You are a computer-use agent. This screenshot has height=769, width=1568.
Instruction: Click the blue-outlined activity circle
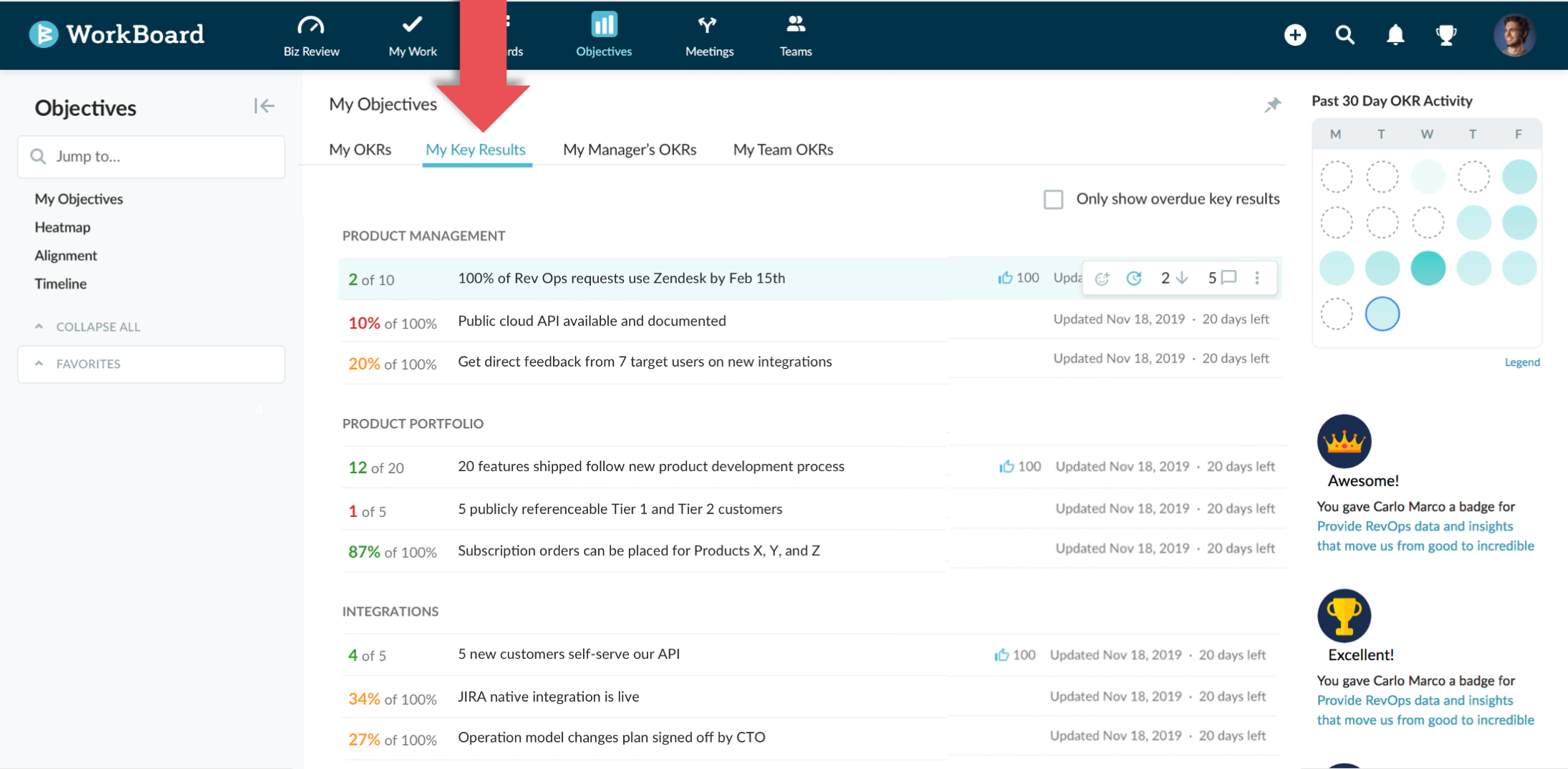click(1382, 314)
